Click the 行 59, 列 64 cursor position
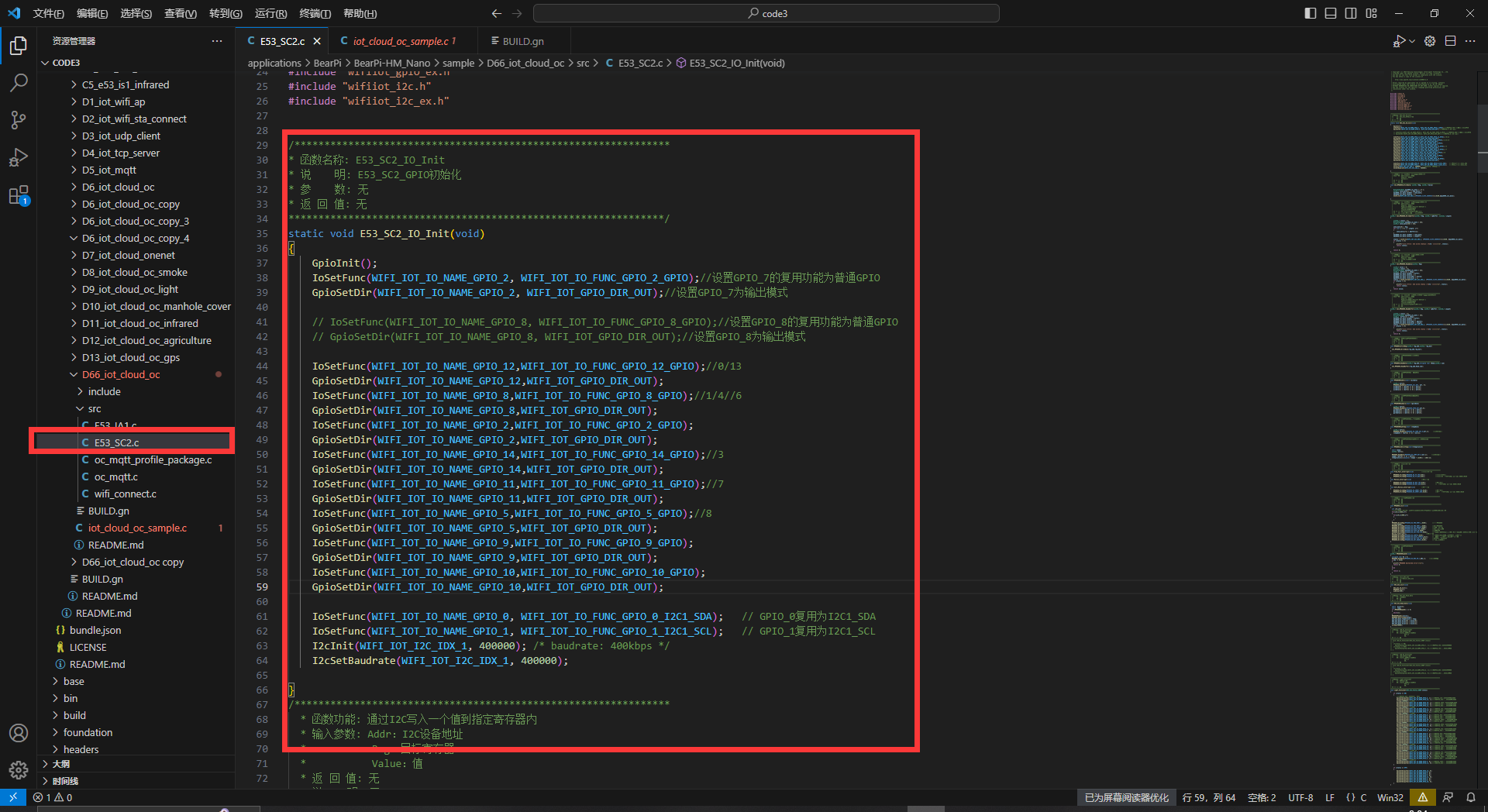Viewport: 1488px width, 812px height. pos(1209,797)
